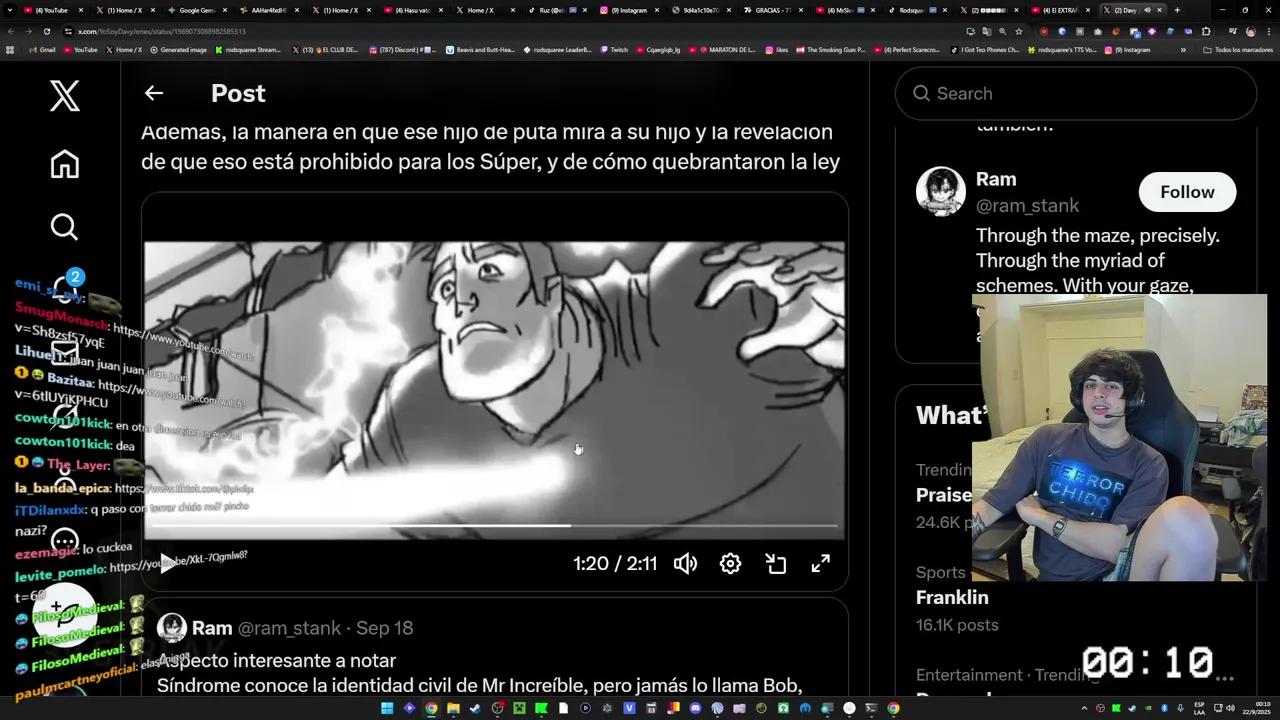
Task: Open the taskbar clock showing 00:10
Action: tap(1256, 709)
